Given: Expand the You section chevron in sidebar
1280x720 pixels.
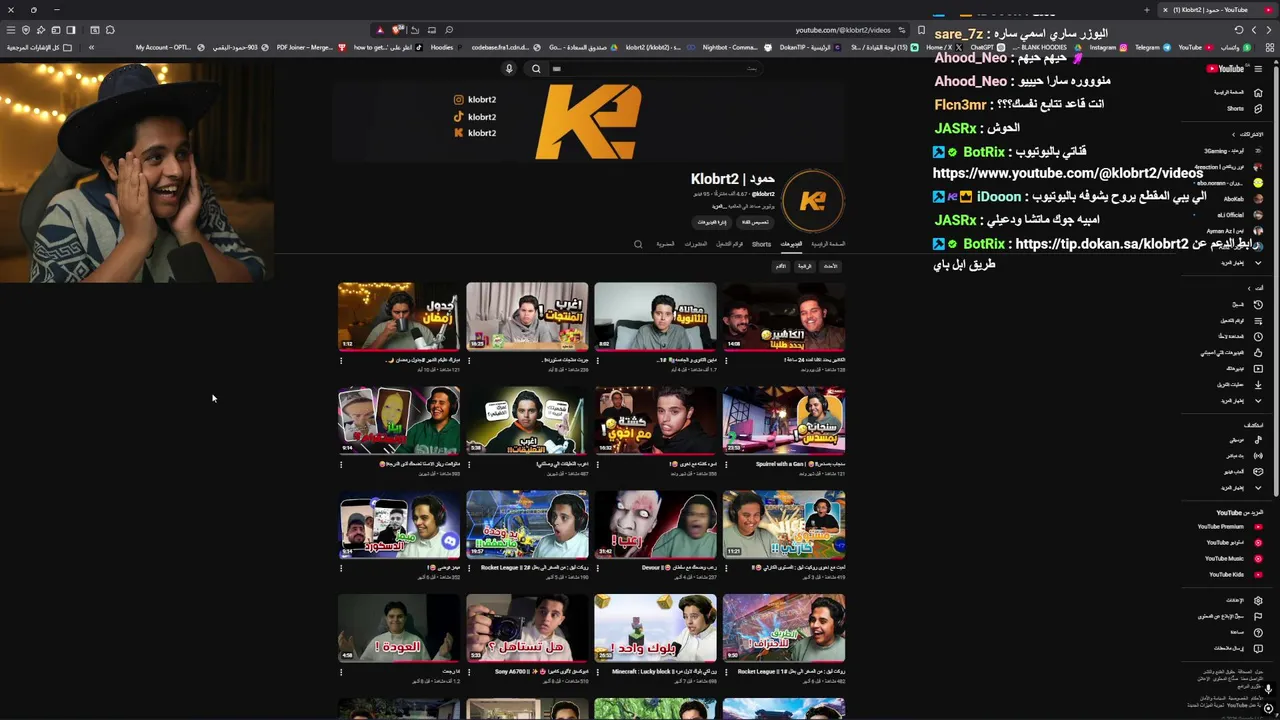Looking at the screenshot, I should tap(1249, 288).
